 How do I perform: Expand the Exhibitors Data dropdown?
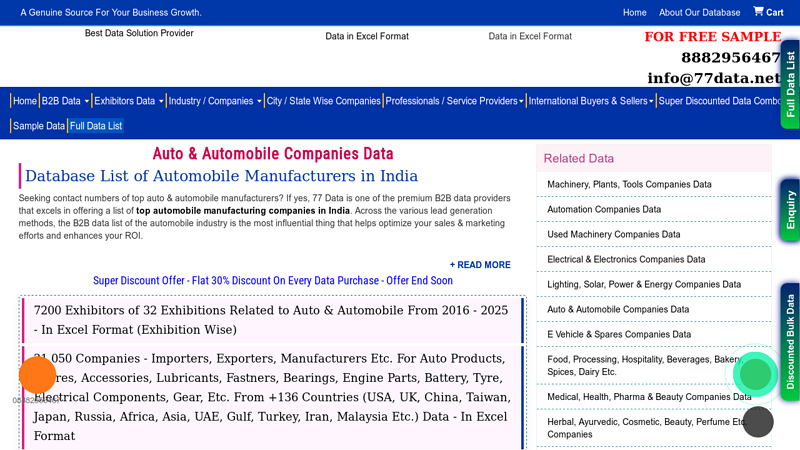point(129,101)
